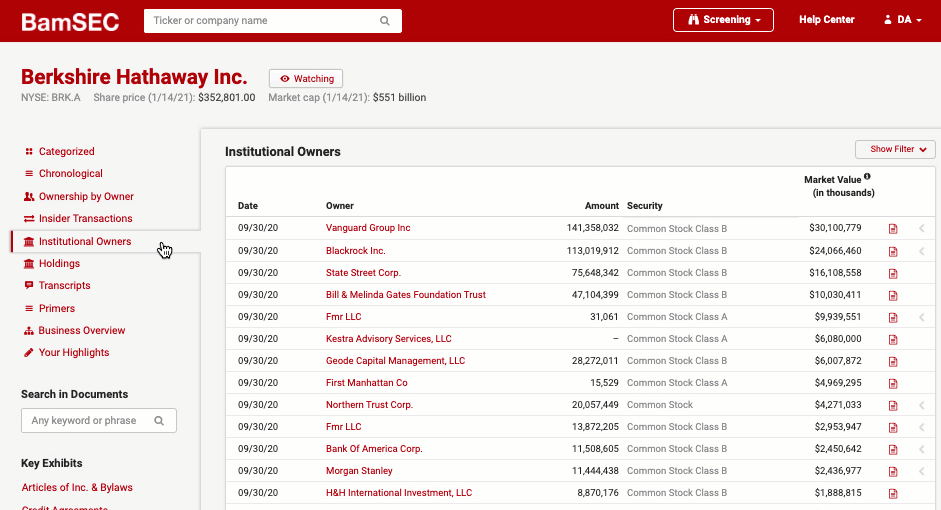Click the search magnifier in ticker box
This screenshot has width=941, height=510.
point(385,21)
